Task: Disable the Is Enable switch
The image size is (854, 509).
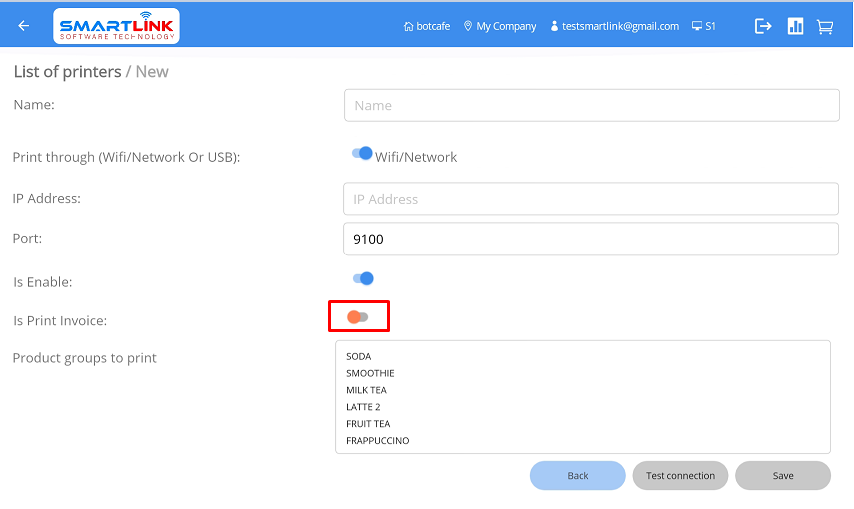Action: 362,279
